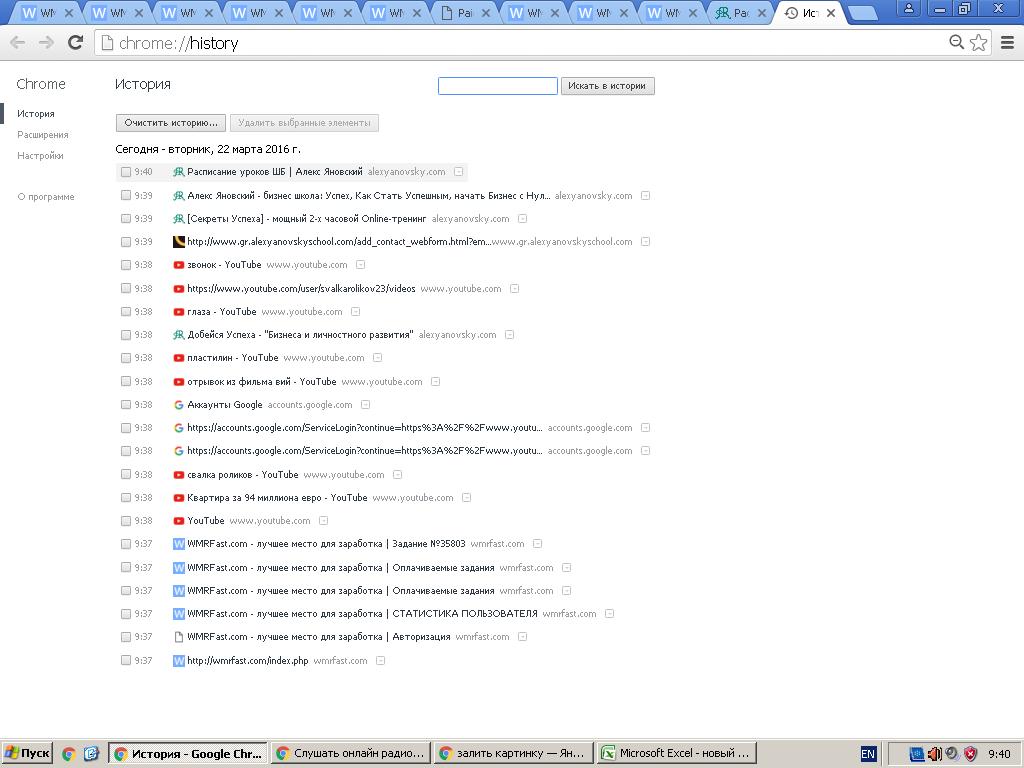Open dropdown menu for '[Секреты Успеха]' entry

(522, 219)
